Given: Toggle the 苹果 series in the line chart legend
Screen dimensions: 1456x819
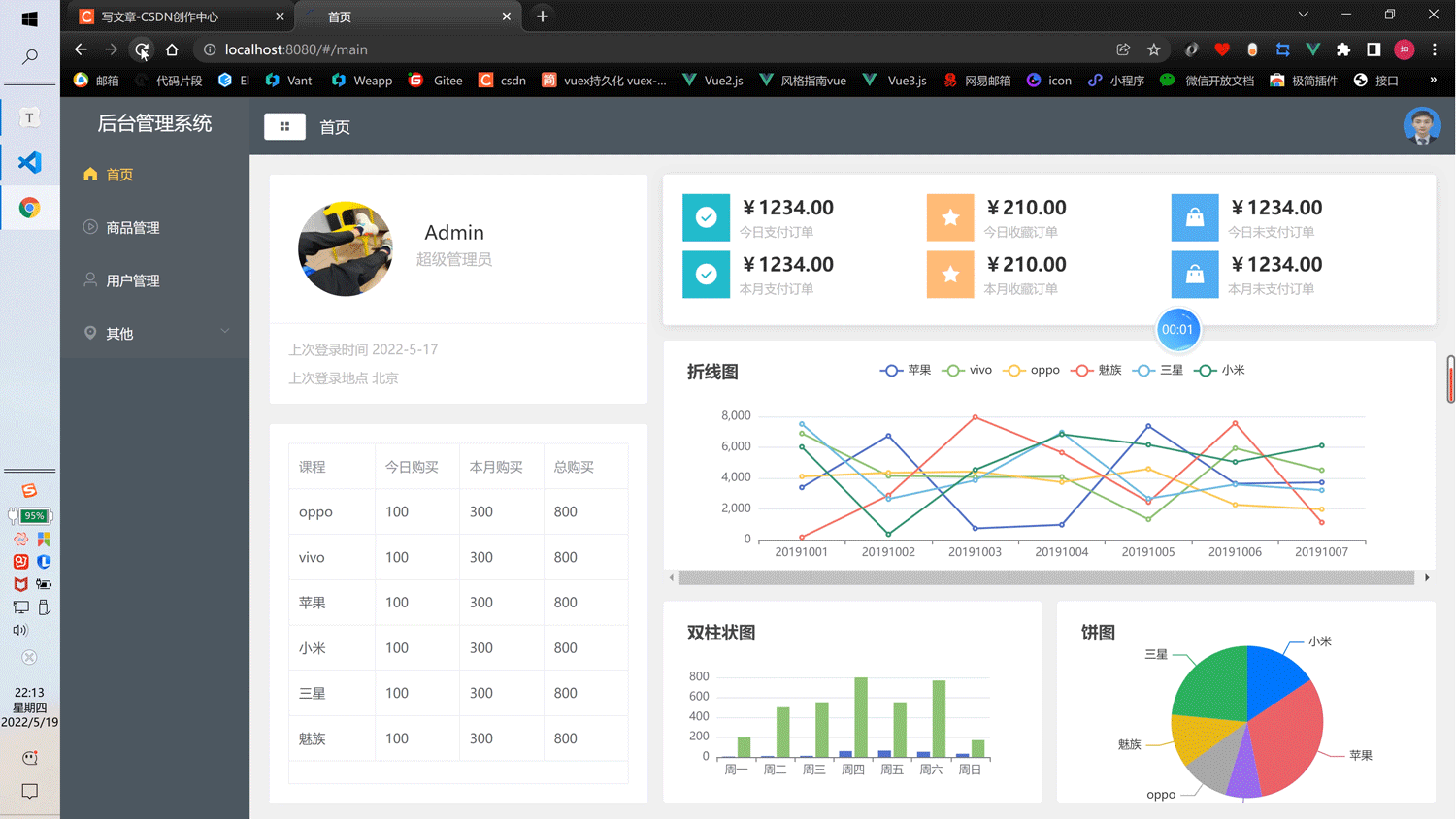Looking at the screenshot, I should click(x=906, y=370).
